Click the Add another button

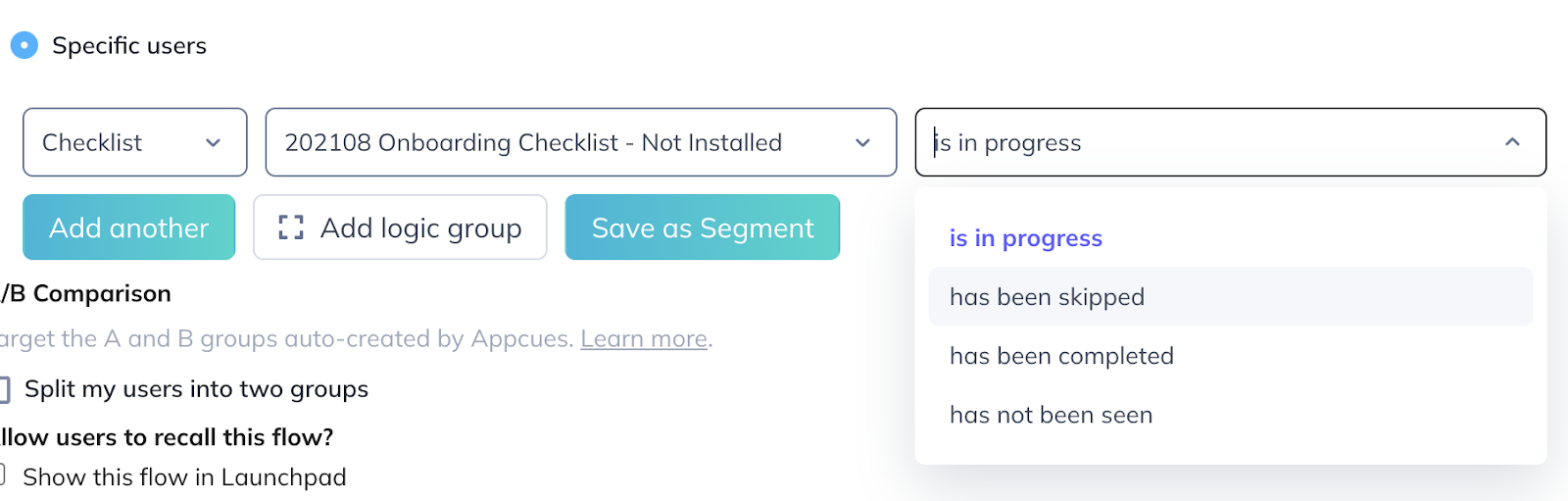[128, 227]
